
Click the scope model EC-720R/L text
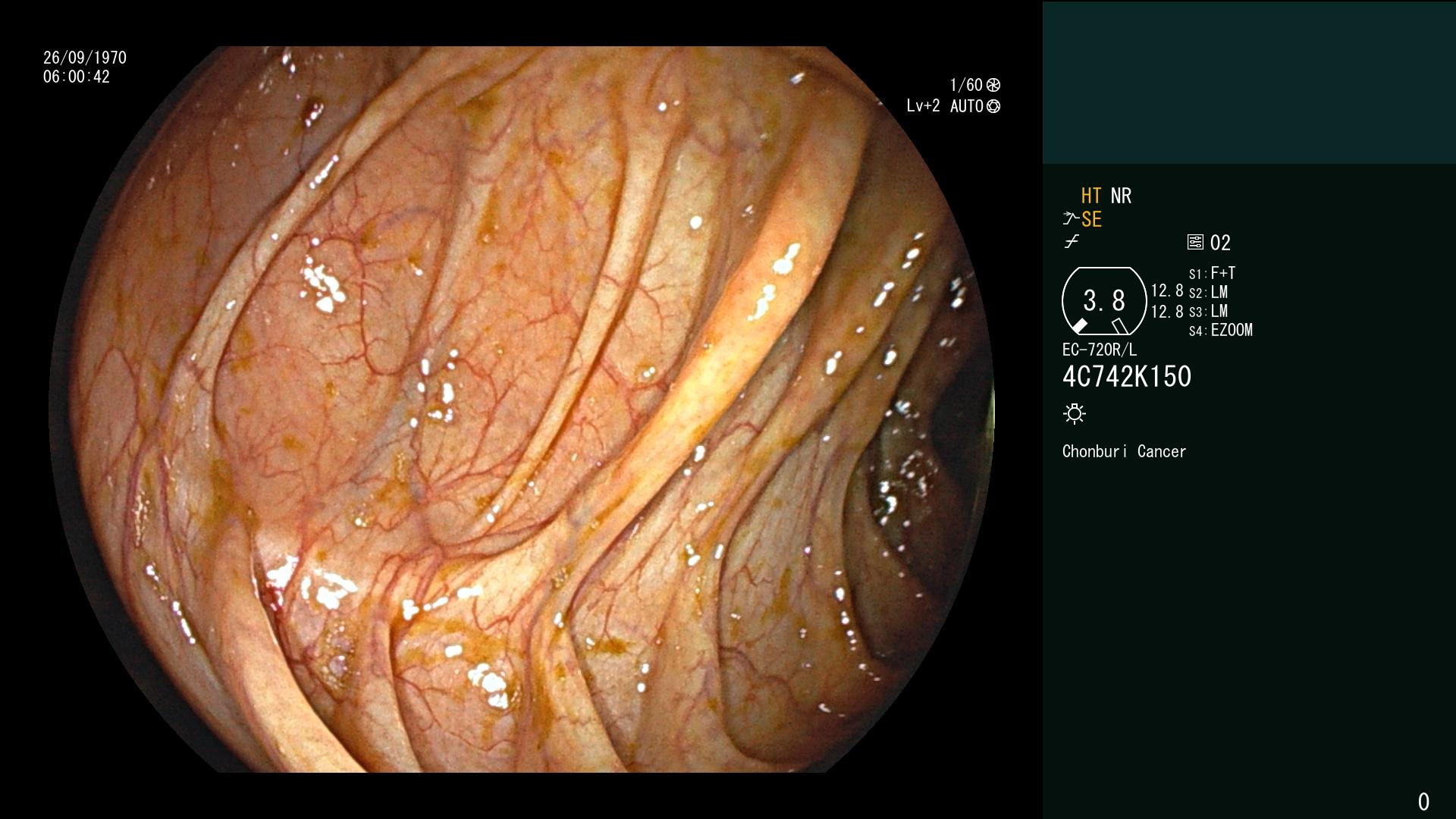coord(1100,350)
